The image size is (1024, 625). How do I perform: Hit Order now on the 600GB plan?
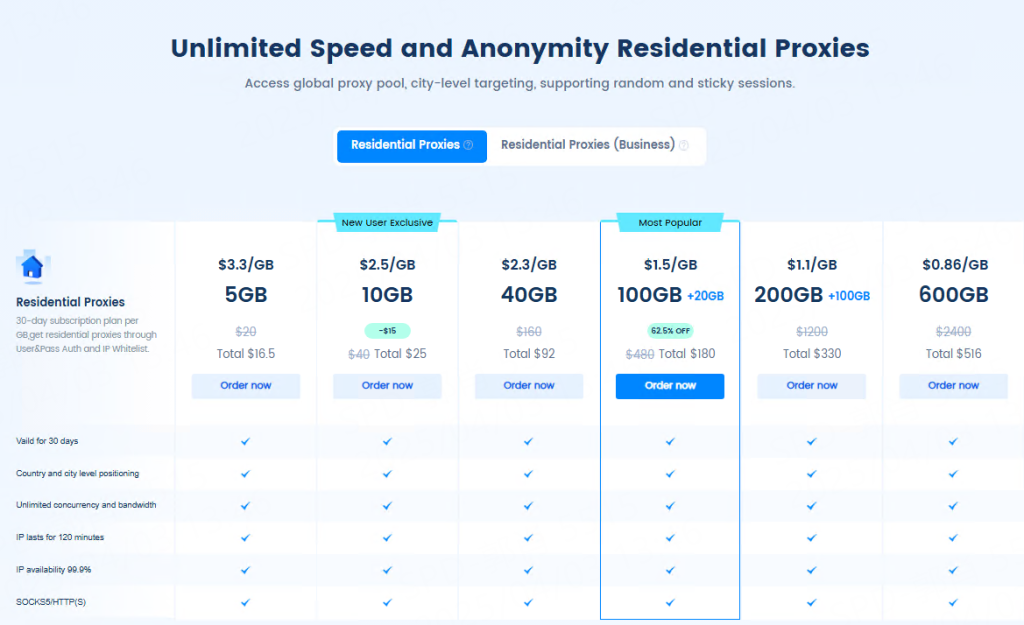(x=953, y=386)
